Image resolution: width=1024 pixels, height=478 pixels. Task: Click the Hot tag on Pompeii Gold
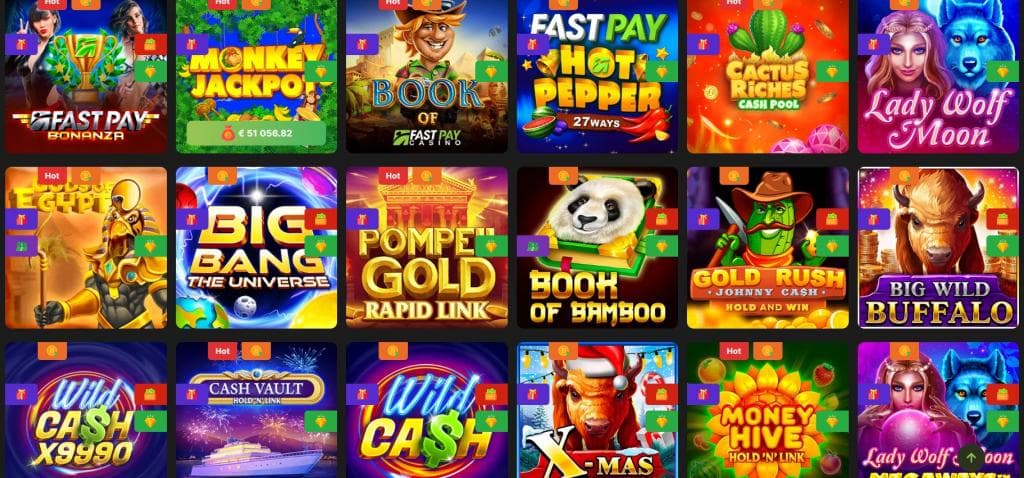pyautogui.click(x=393, y=176)
